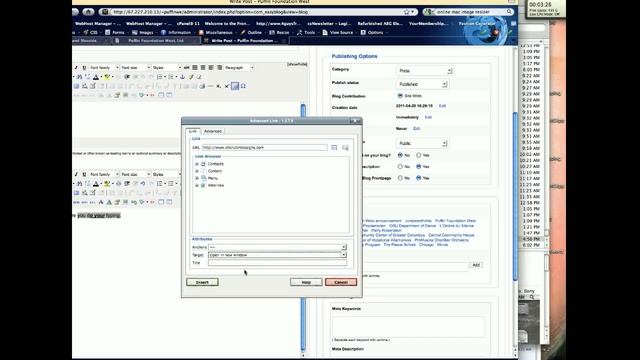Select text color icon in upper editor
This screenshot has height=360, width=640.
[96, 77]
